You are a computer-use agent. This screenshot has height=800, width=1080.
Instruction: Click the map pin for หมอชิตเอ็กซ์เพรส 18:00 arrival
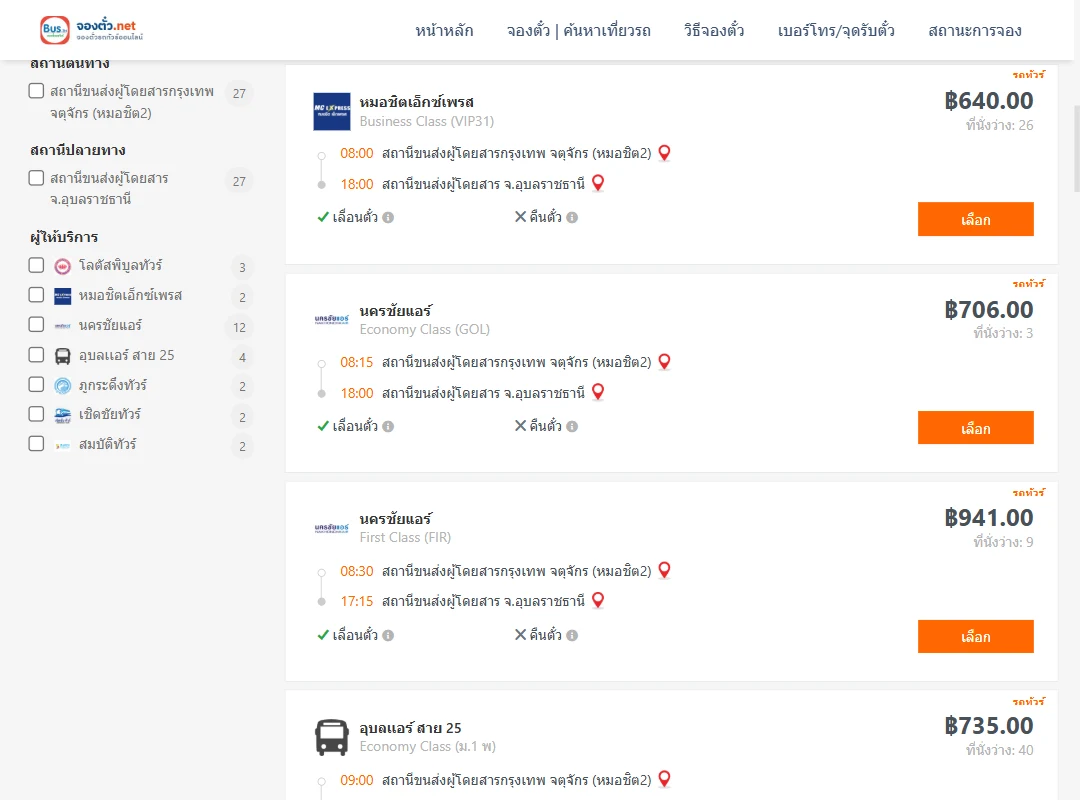click(598, 183)
